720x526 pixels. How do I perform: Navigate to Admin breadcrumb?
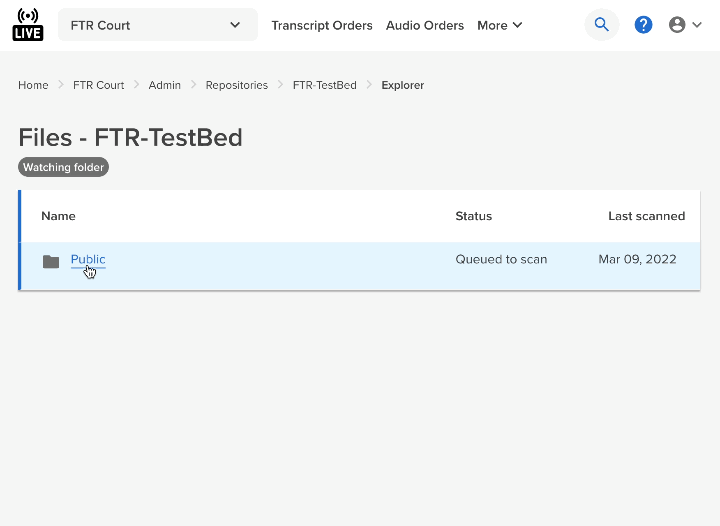coord(164,85)
